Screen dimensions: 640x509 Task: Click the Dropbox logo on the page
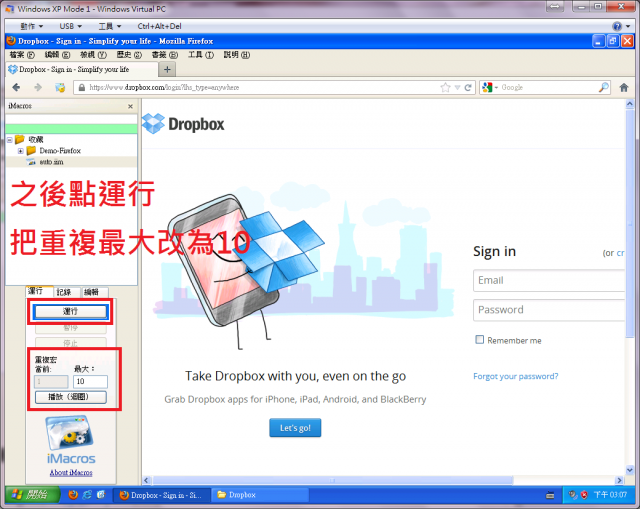[183, 124]
